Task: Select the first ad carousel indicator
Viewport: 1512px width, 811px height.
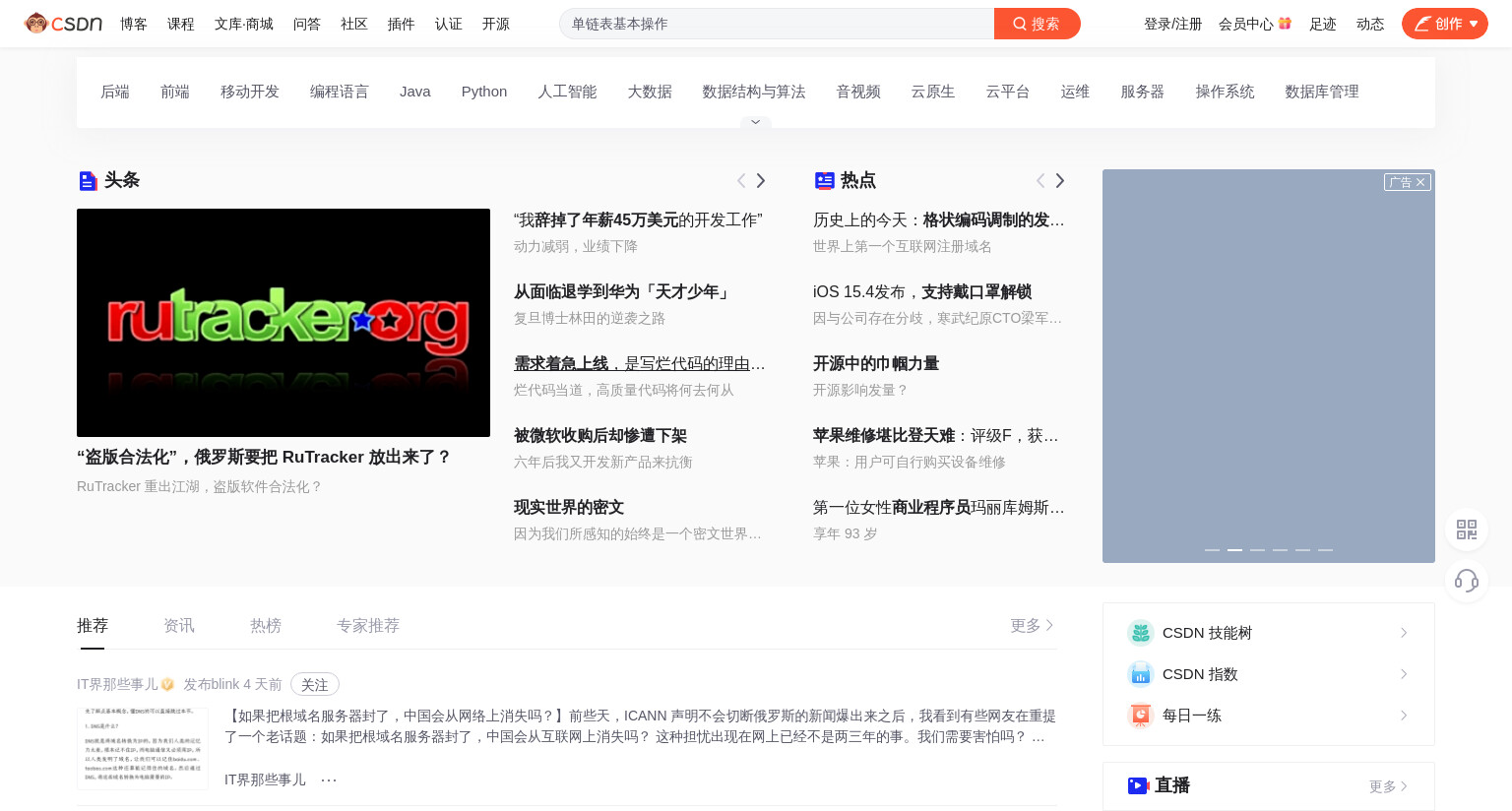Action: click(x=1212, y=550)
